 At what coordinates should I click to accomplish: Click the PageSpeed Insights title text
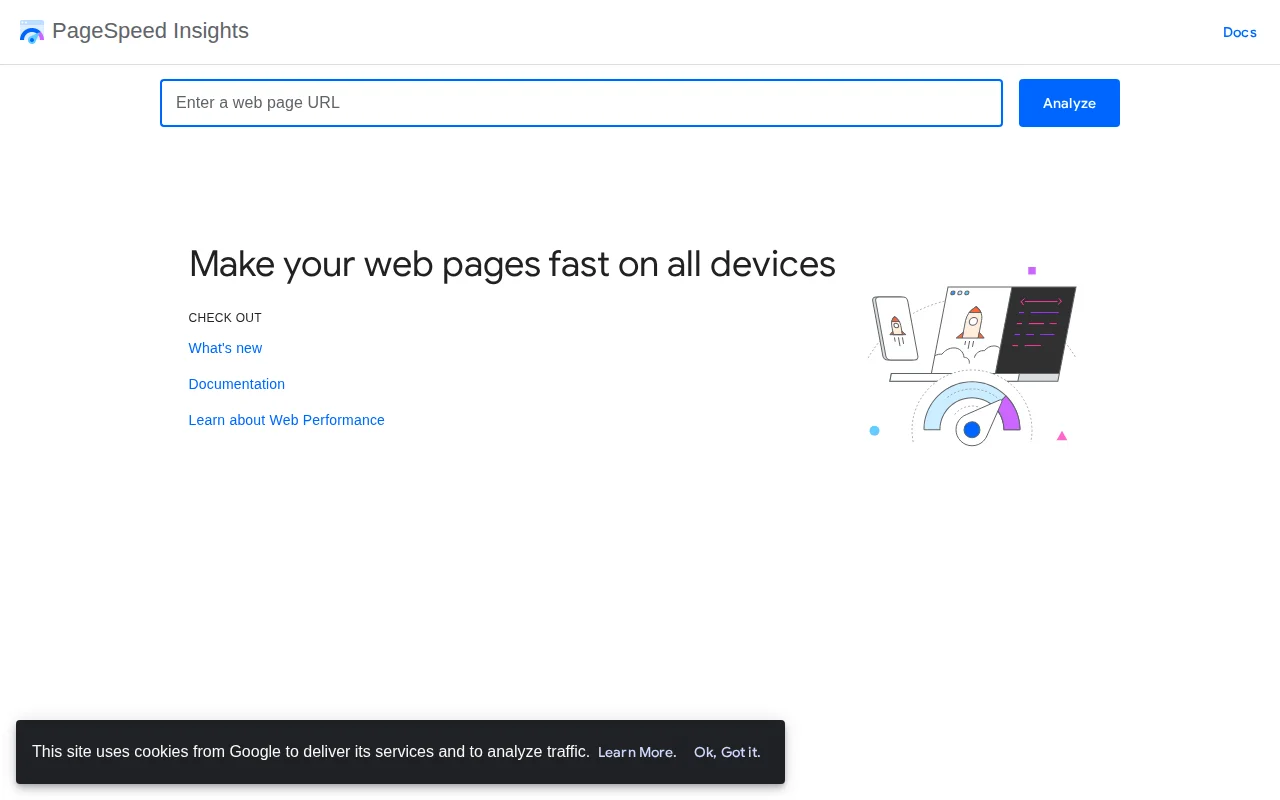(150, 31)
